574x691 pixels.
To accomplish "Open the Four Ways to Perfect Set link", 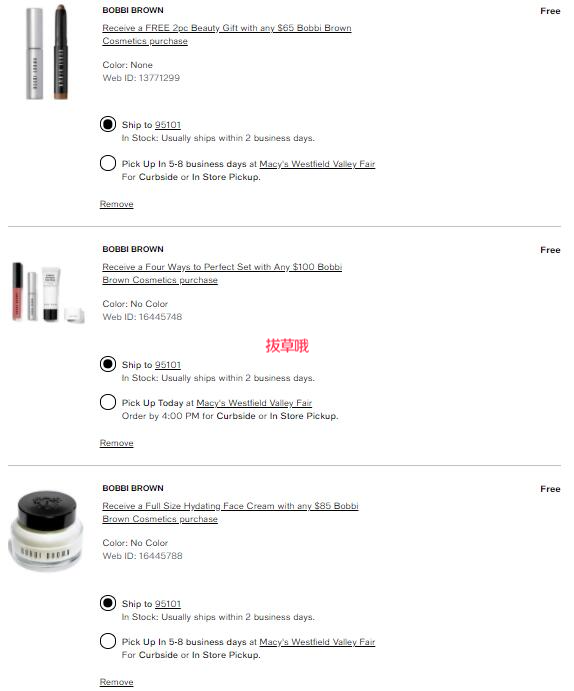I will [x=222, y=273].
